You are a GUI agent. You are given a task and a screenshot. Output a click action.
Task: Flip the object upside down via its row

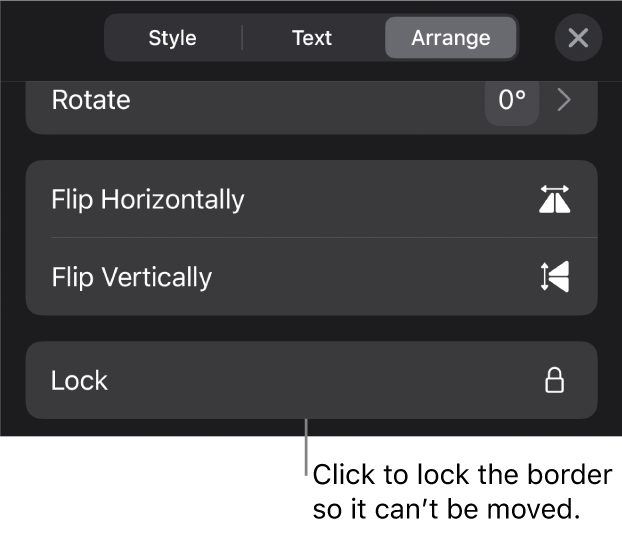click(311, 277)
